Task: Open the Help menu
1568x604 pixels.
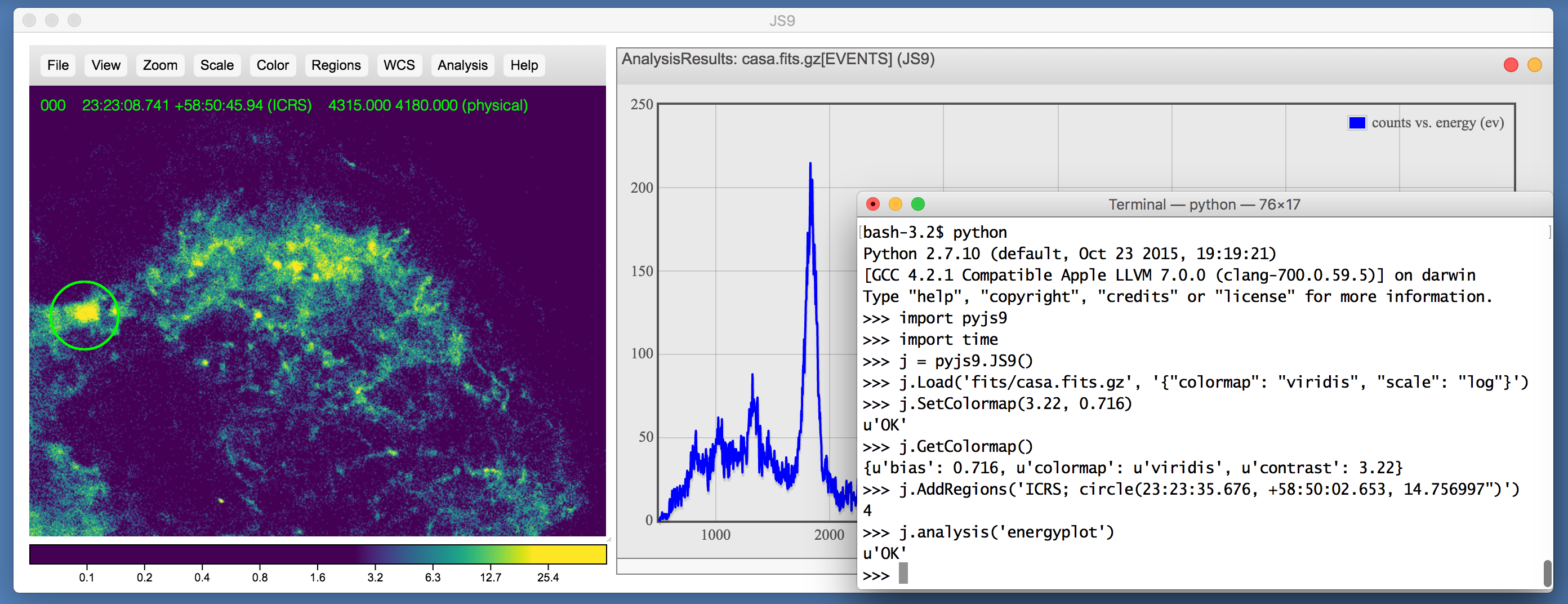Action: tap(524, 65)
